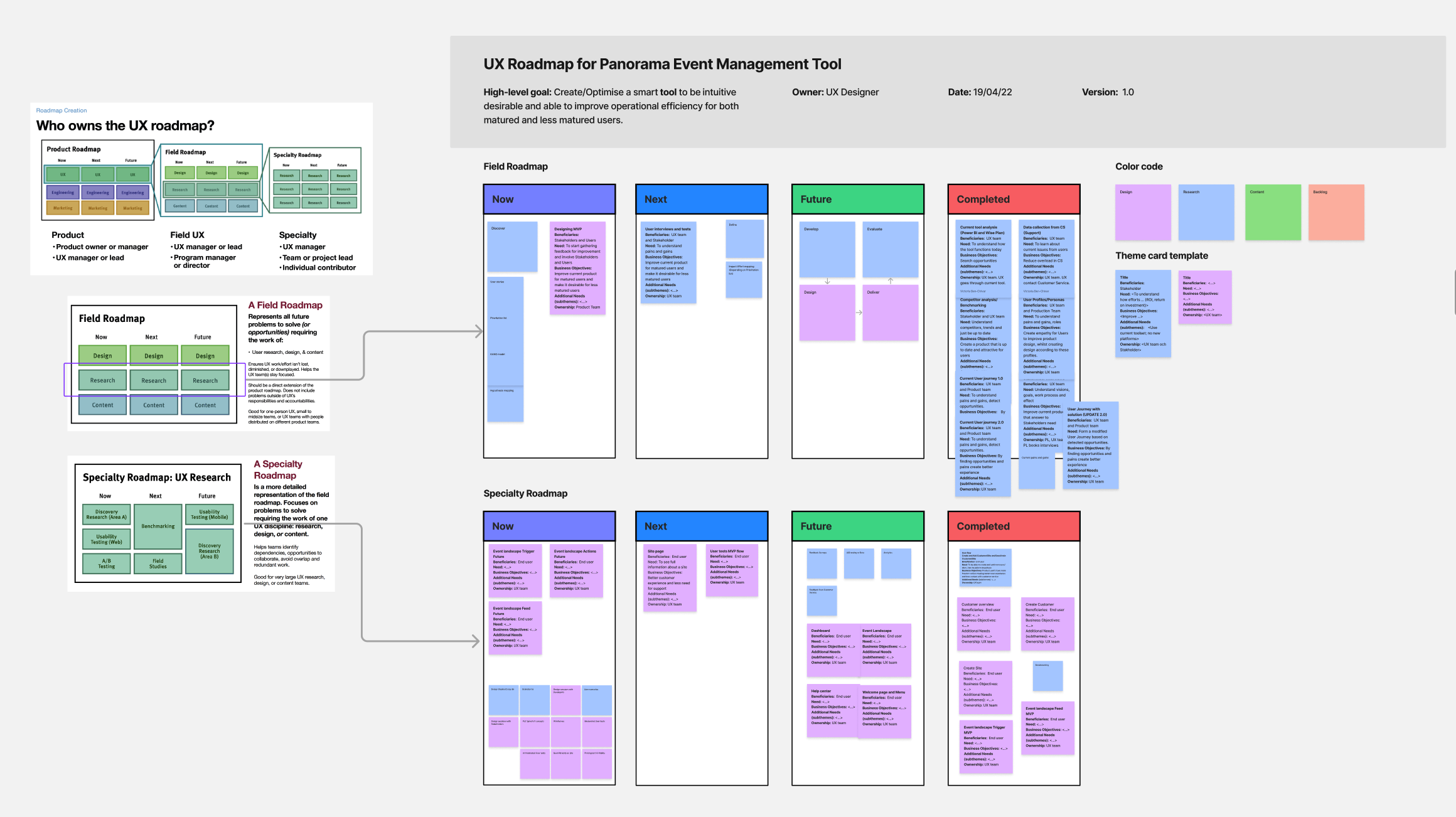Click the 'A/B Testing' box in diagram
Viewport: 1456px width, 817px height.
[107, 563]
